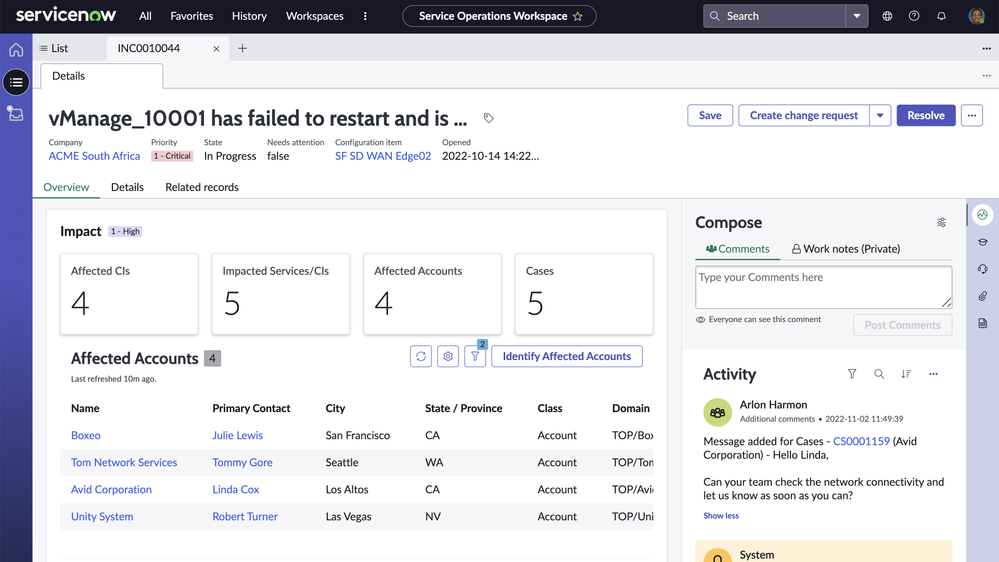
Task: Open SF SD WAN Edge02 configuration item
Action: tap(383, 155)
